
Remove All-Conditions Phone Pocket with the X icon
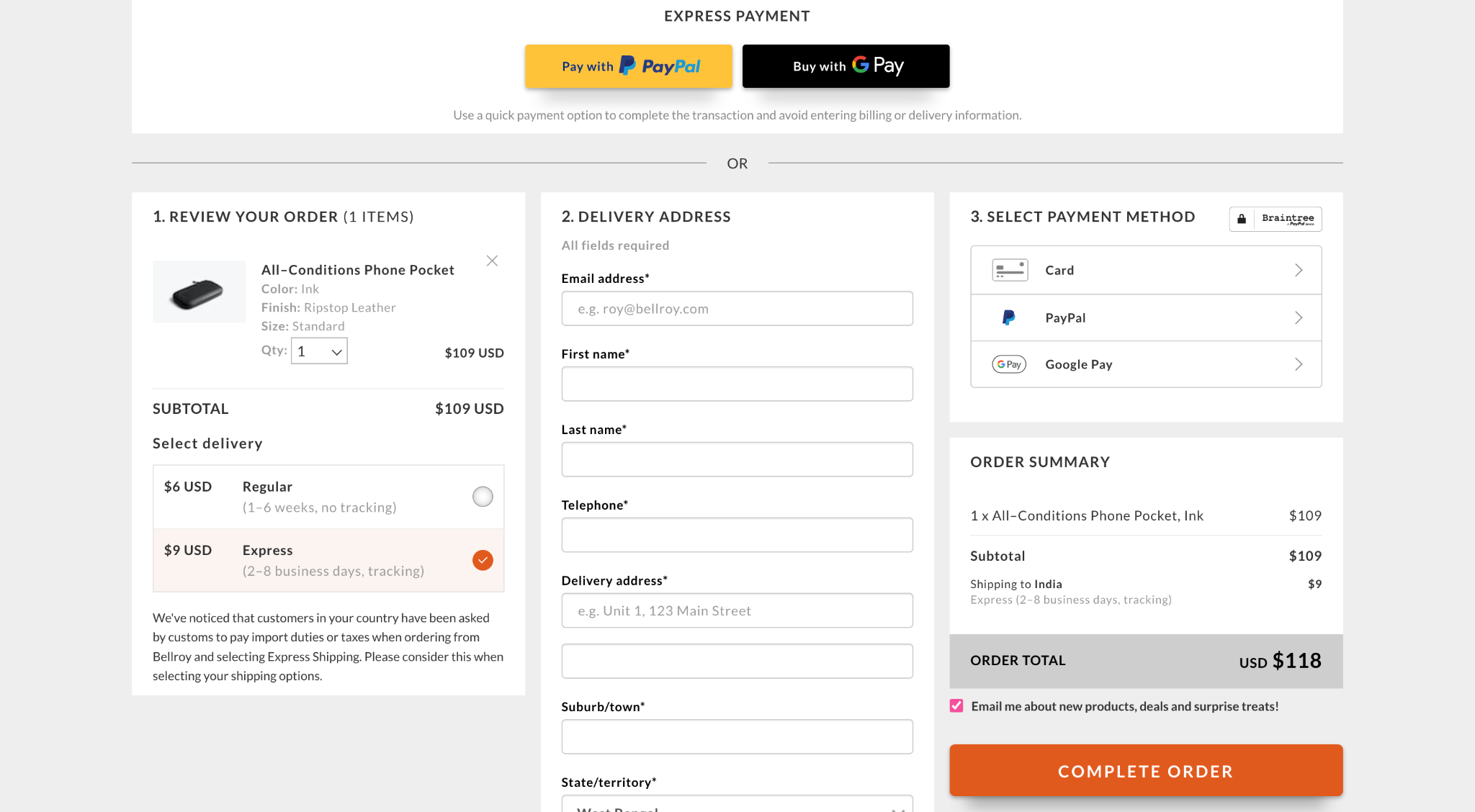(492, 261)
